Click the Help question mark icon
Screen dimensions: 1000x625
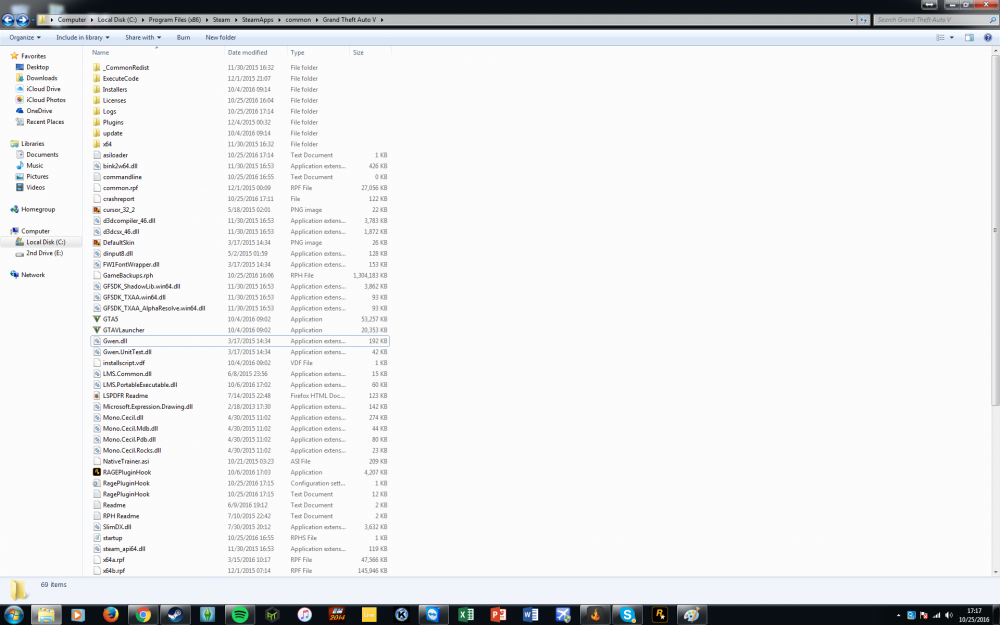tap(988, 38)
